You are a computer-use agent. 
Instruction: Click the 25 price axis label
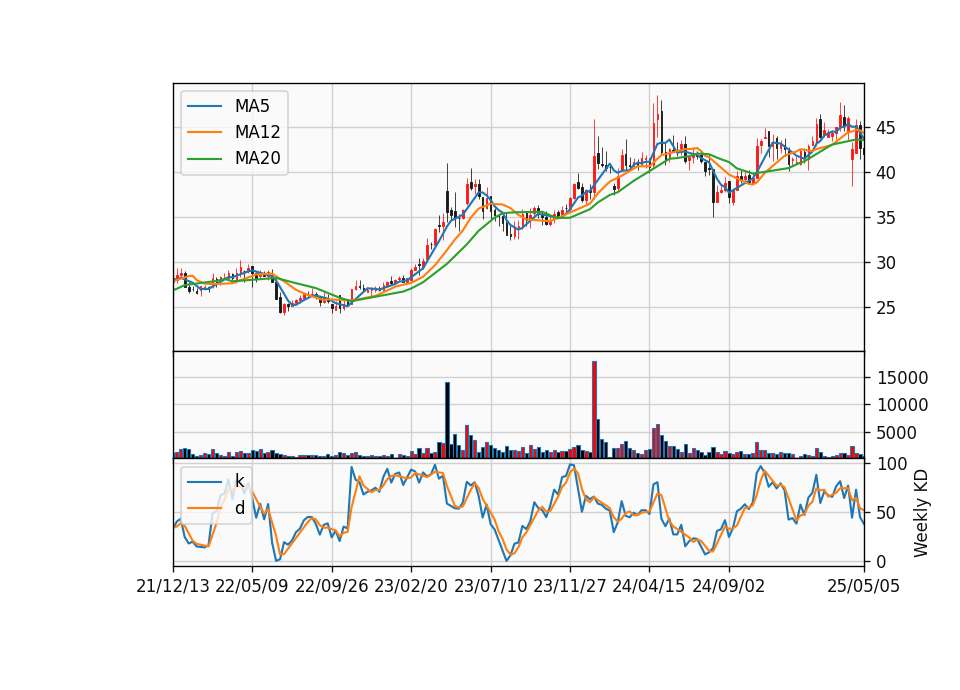pyautogui.click(x=885, y=307)
